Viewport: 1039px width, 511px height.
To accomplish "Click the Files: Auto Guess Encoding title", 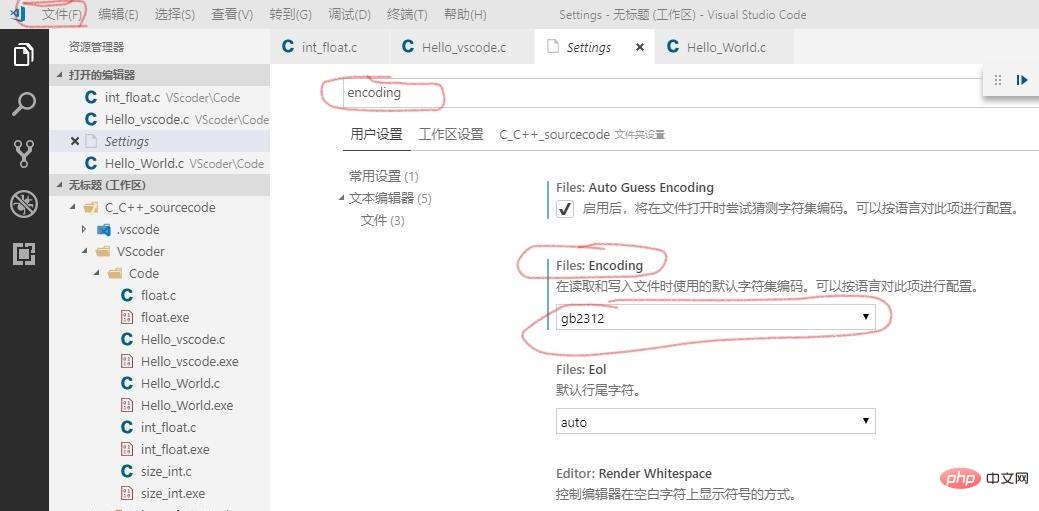I will pyautogui.click(x=635, y=188).
